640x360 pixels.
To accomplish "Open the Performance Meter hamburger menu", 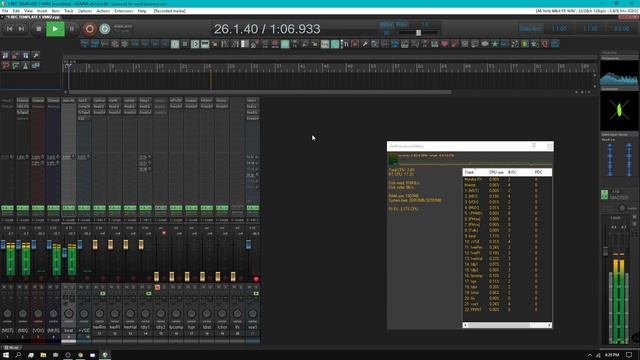I will (549, 146).
